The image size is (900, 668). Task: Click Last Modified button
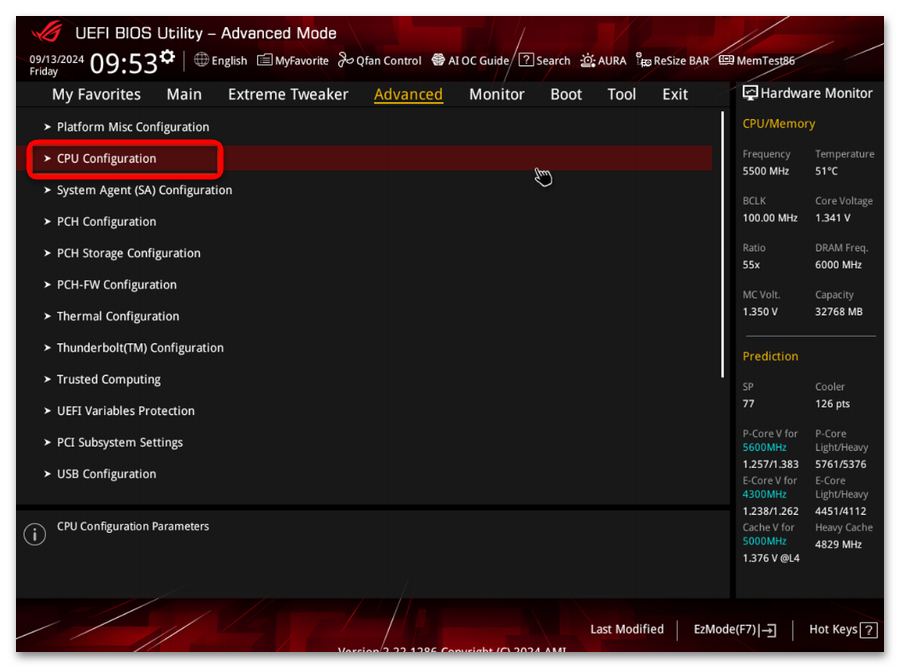click(x=627, y=630)
